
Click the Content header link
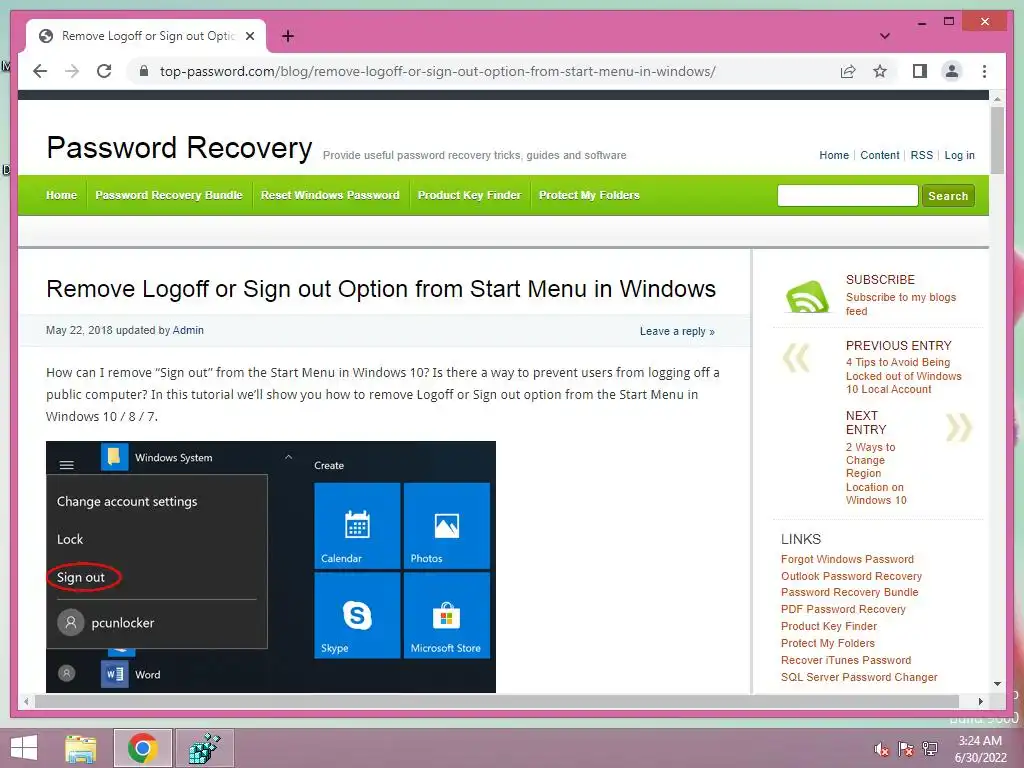tap(880, 155)
